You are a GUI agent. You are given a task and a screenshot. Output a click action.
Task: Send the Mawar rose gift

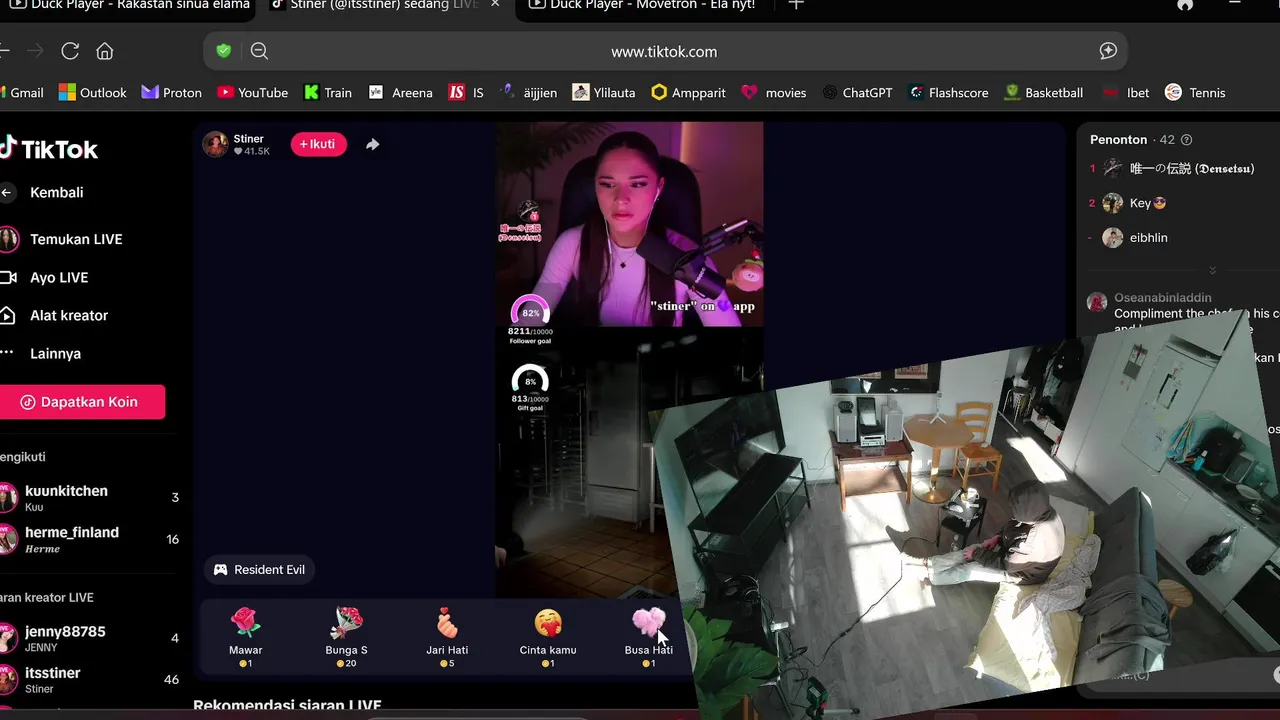pos(245,637)
